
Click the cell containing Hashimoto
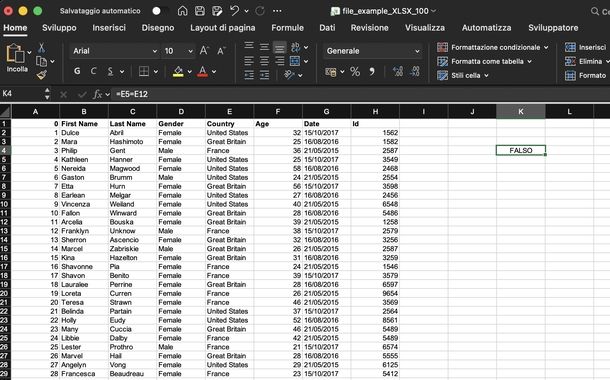click(132, 142)
